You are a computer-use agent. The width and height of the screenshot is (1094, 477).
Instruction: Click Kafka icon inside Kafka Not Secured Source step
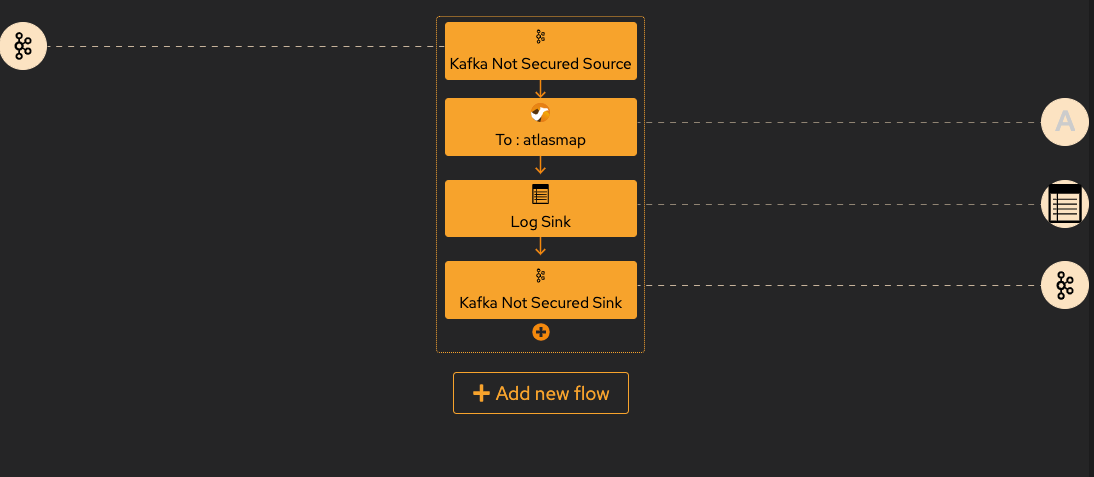[540, 37]
